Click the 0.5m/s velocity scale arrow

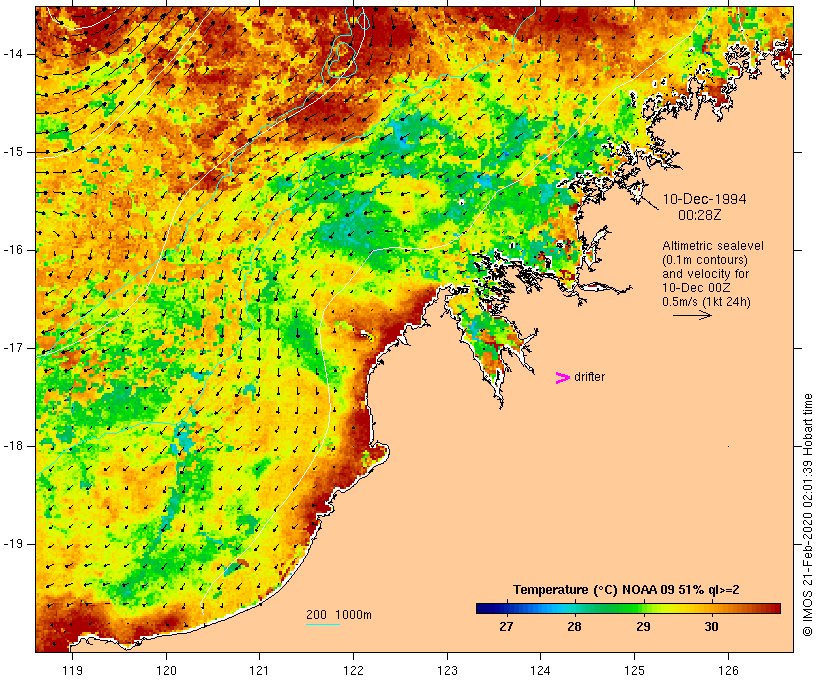(692, 315)
